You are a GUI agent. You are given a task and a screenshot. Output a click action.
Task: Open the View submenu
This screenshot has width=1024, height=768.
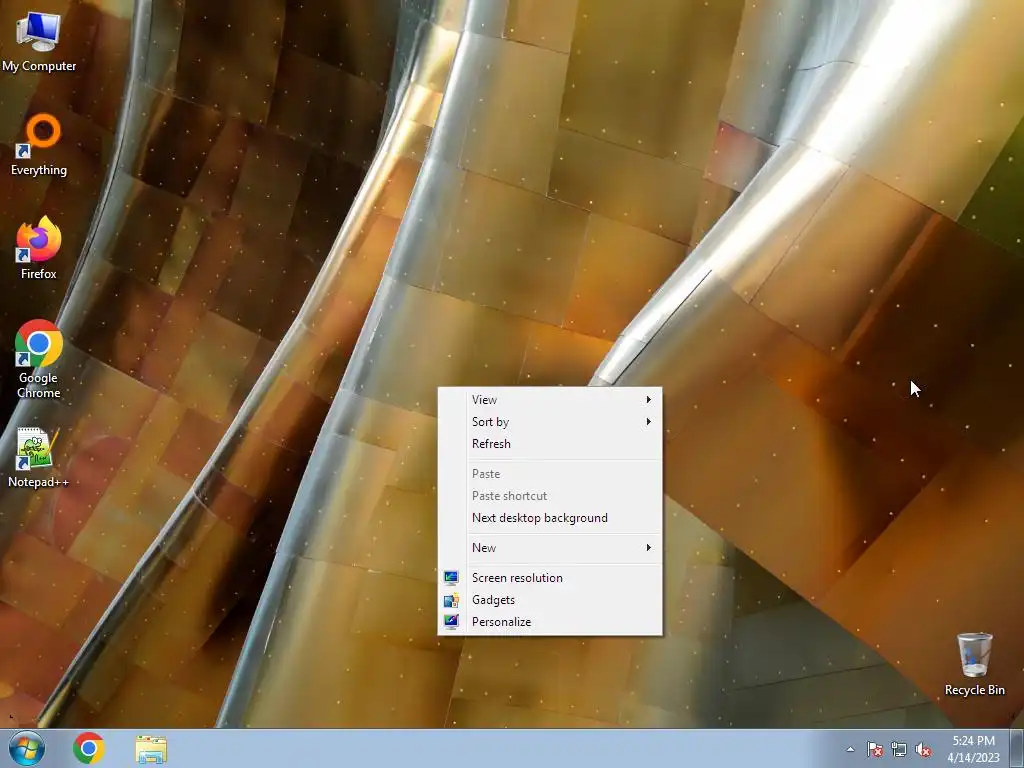point(550,400)
